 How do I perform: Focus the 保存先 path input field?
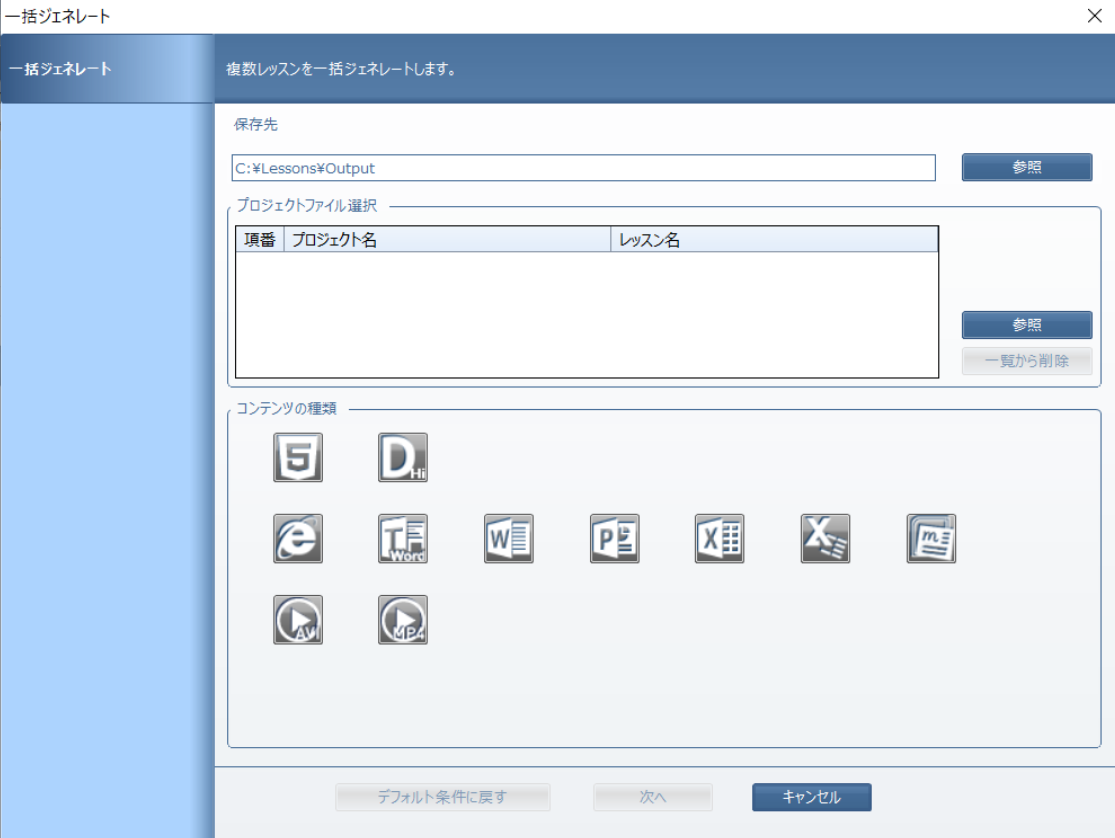click(x=583, y=168)
